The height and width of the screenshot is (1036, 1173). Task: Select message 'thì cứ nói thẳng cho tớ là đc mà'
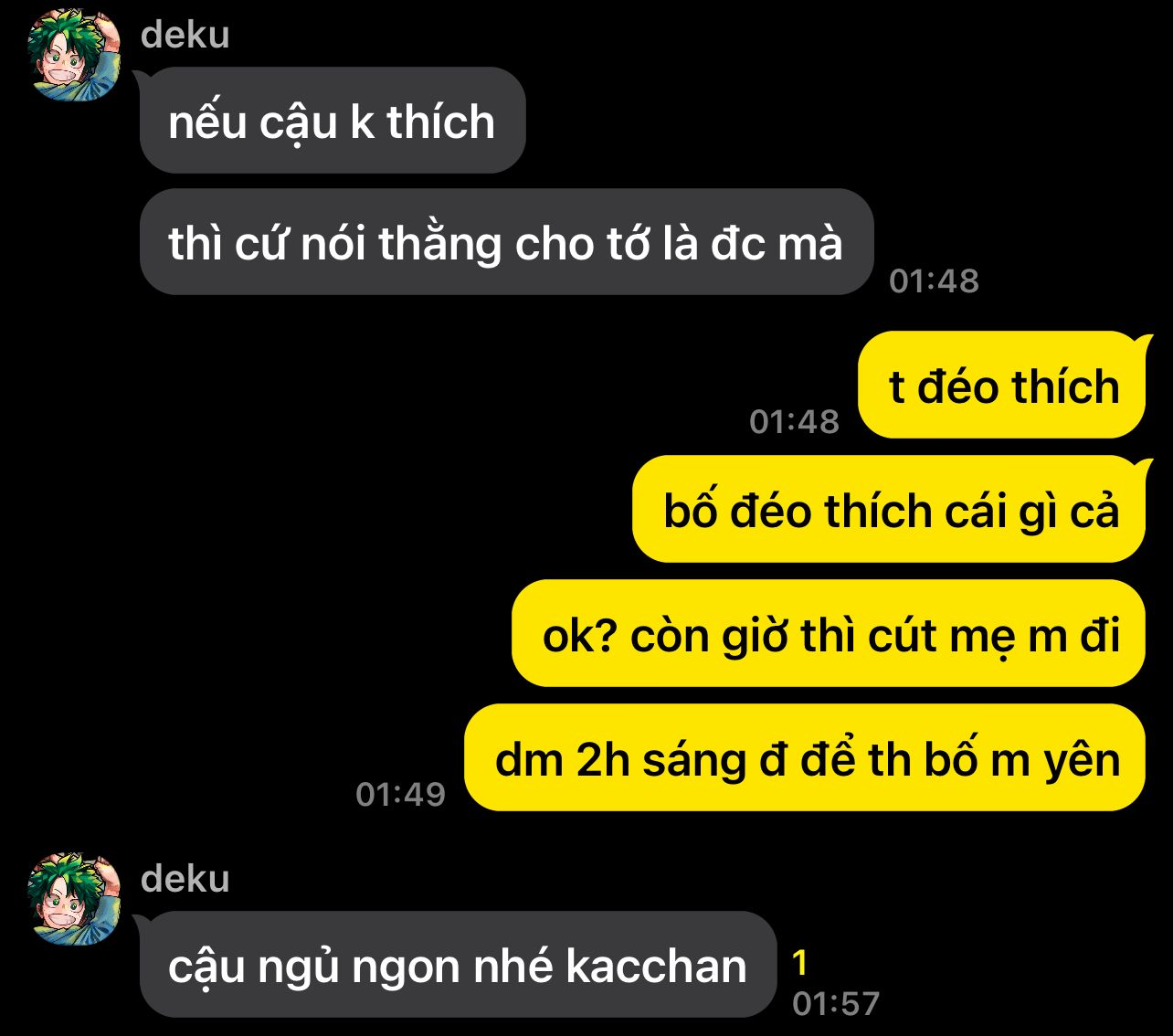(x=506, y=243)
